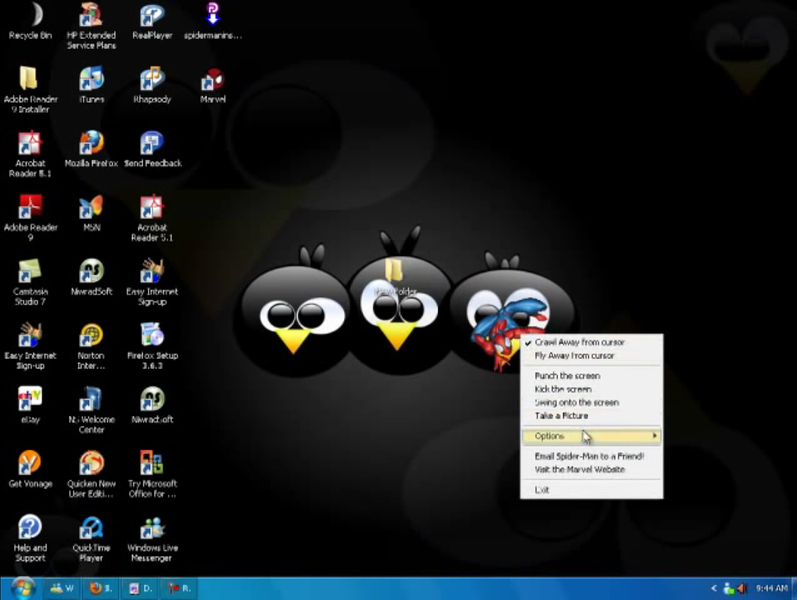This screenshot has height=600, width=797.
Task: Switch to the Firefox taskbar button
Action: (101, 588)
